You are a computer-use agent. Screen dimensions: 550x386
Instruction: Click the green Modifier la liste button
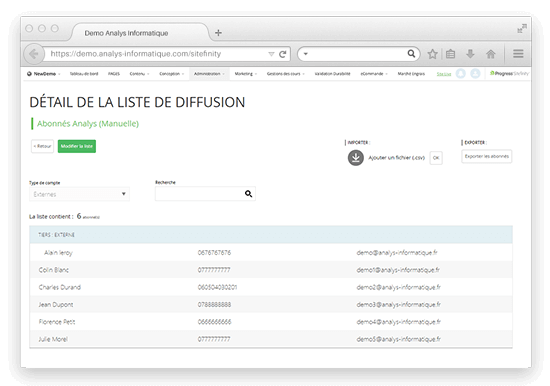[x=77, y=146]
